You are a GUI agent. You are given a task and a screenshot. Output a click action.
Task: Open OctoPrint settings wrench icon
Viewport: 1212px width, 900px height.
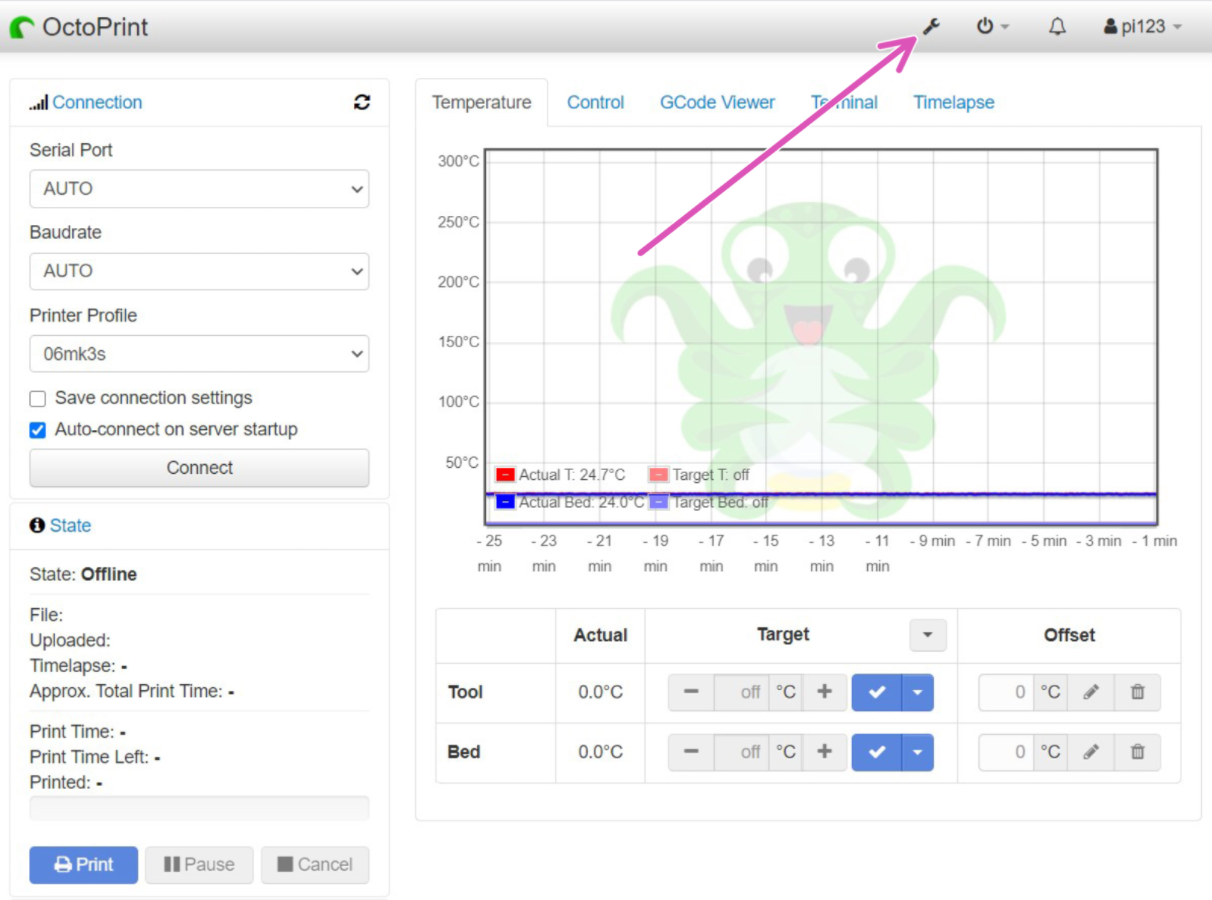pyautogui.click(x=931, y=26)
